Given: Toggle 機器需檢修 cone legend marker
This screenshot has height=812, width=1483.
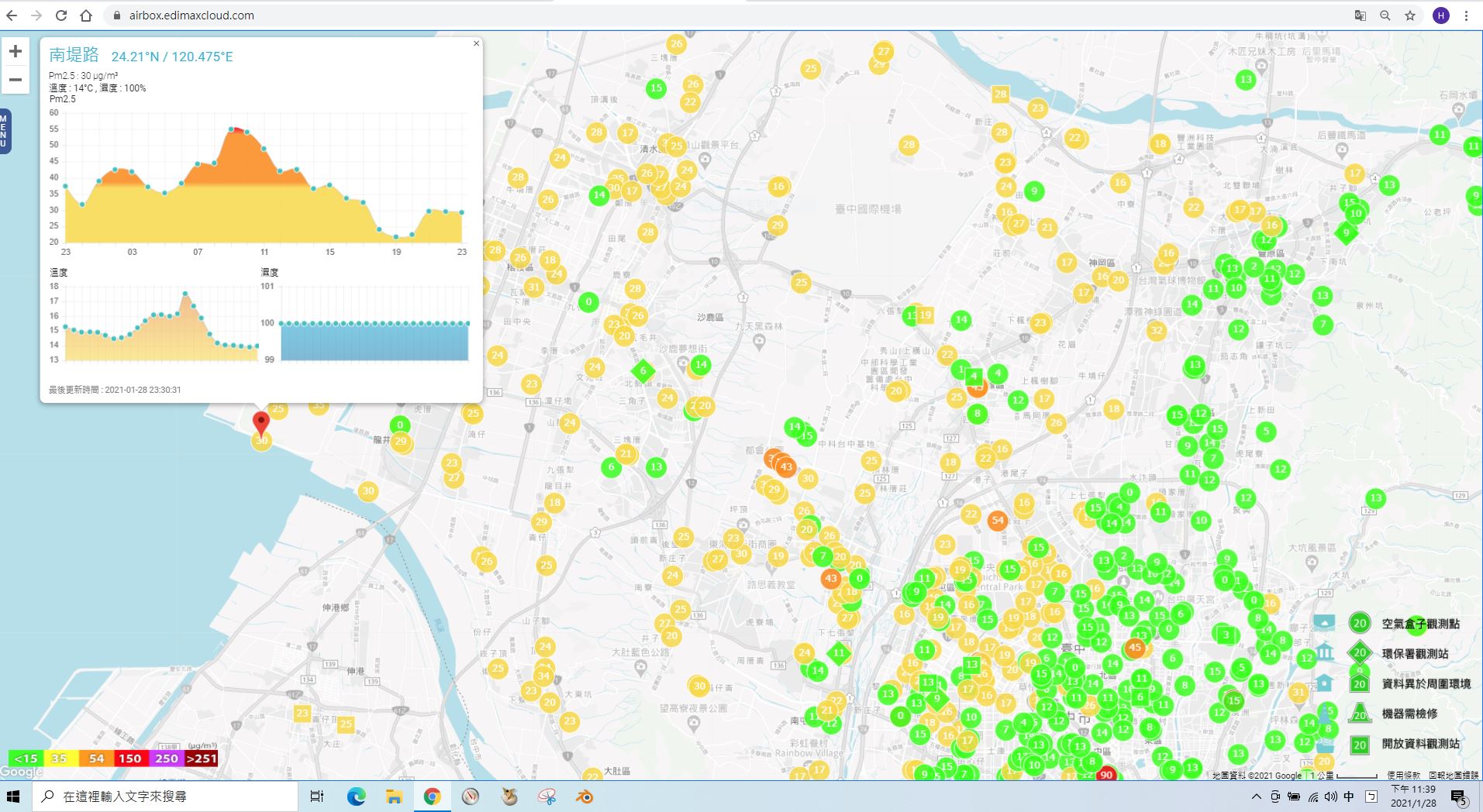Looking at the screenshot, I should point(1359,714).
